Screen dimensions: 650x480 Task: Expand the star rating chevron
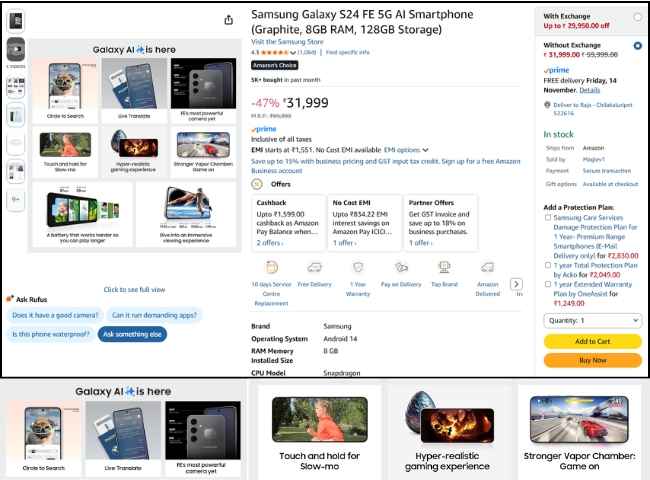tap(293, 53)
